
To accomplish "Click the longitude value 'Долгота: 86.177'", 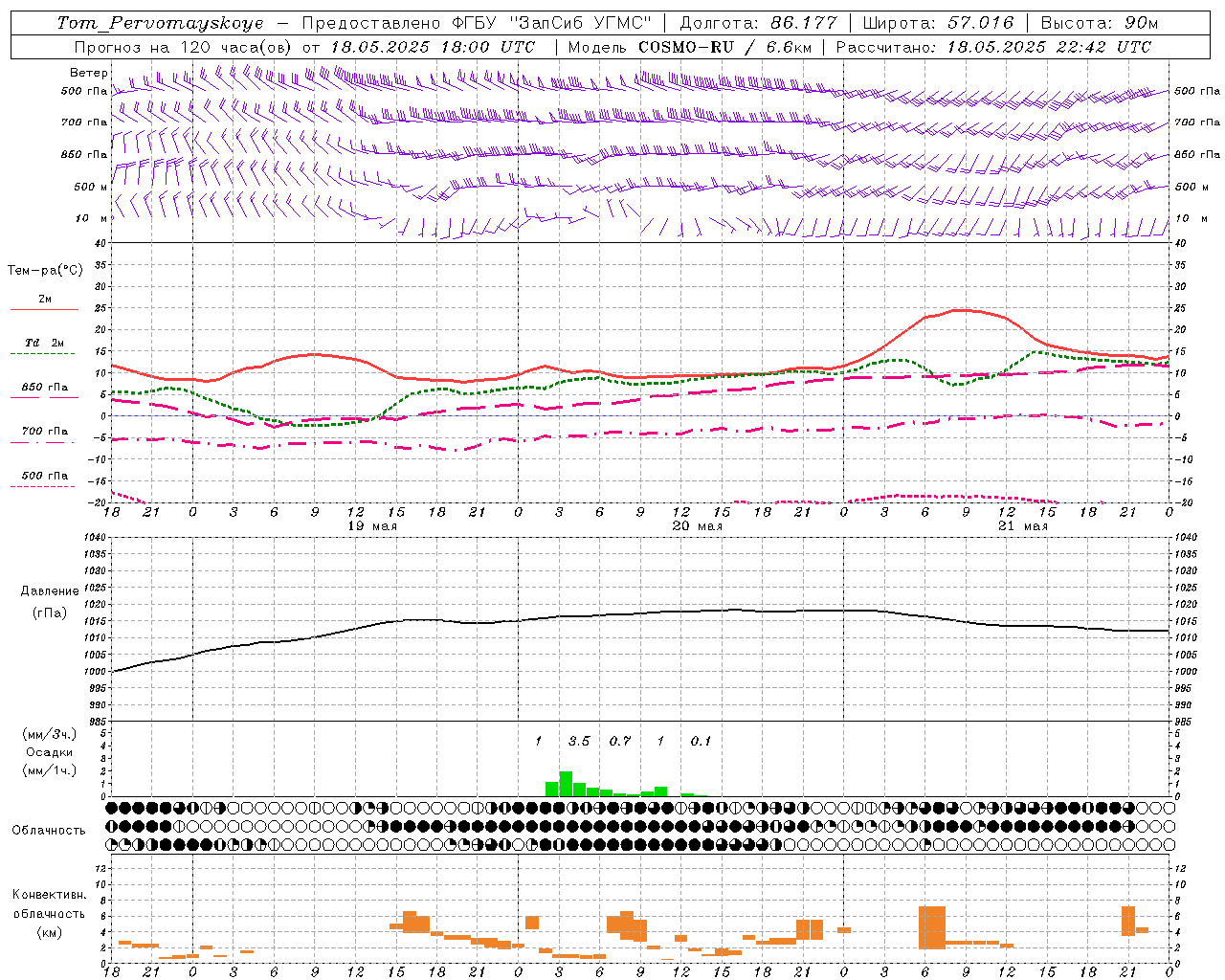I will (x=758, y=23).
